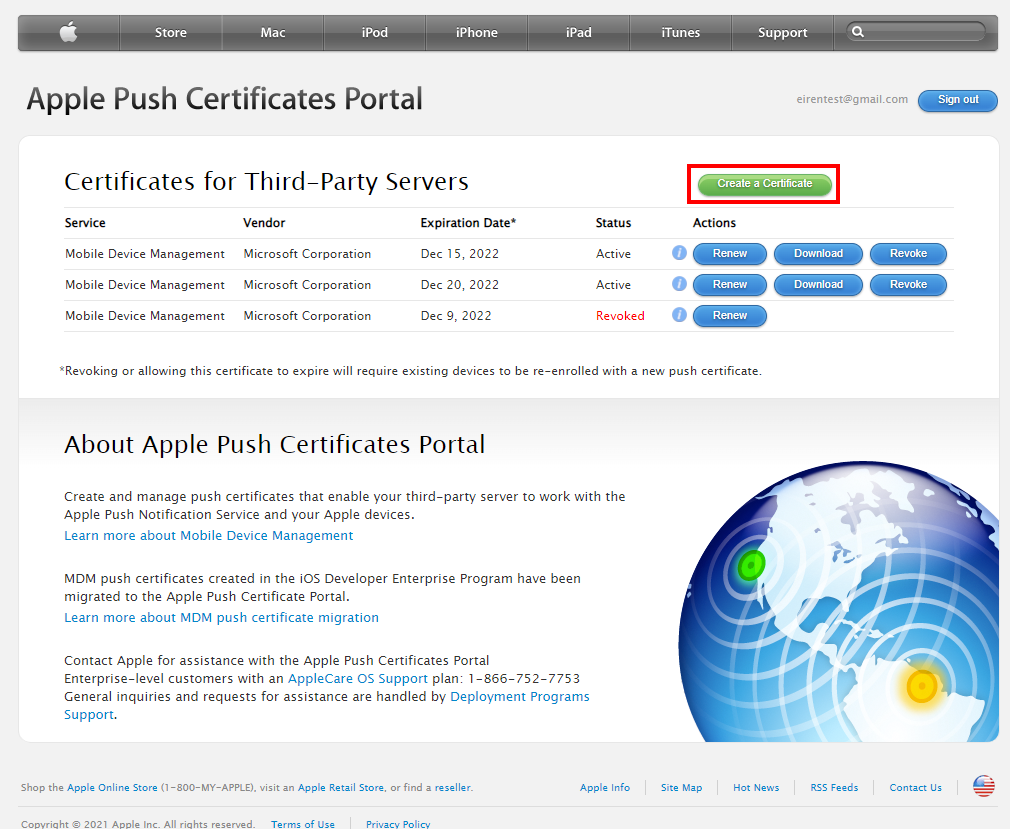Open the Support menu item

click(x=782, y=32)
